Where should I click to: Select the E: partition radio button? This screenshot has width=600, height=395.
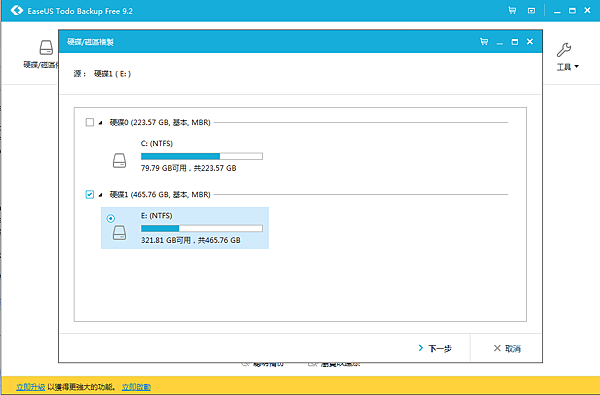pyautogui.click(x=111, y=219)
